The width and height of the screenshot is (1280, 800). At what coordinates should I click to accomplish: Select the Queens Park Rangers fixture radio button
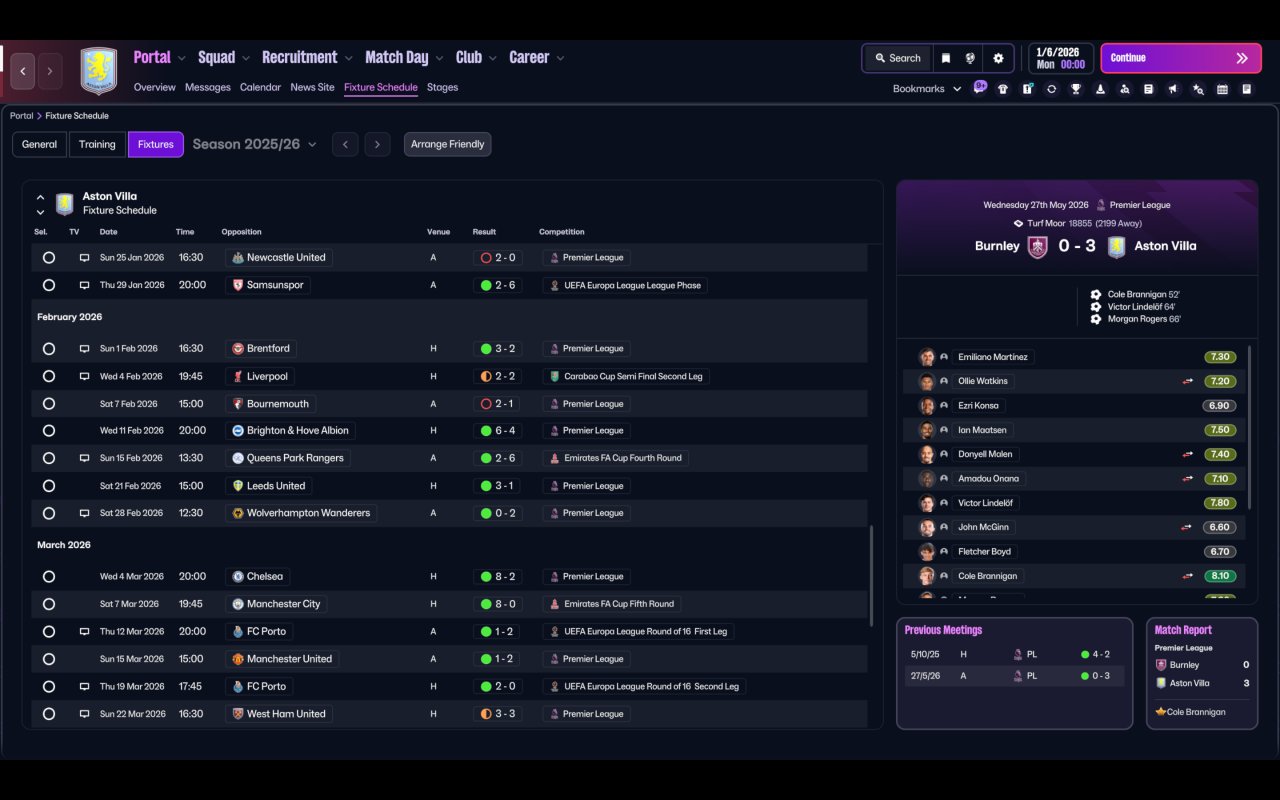coord(49,458)
